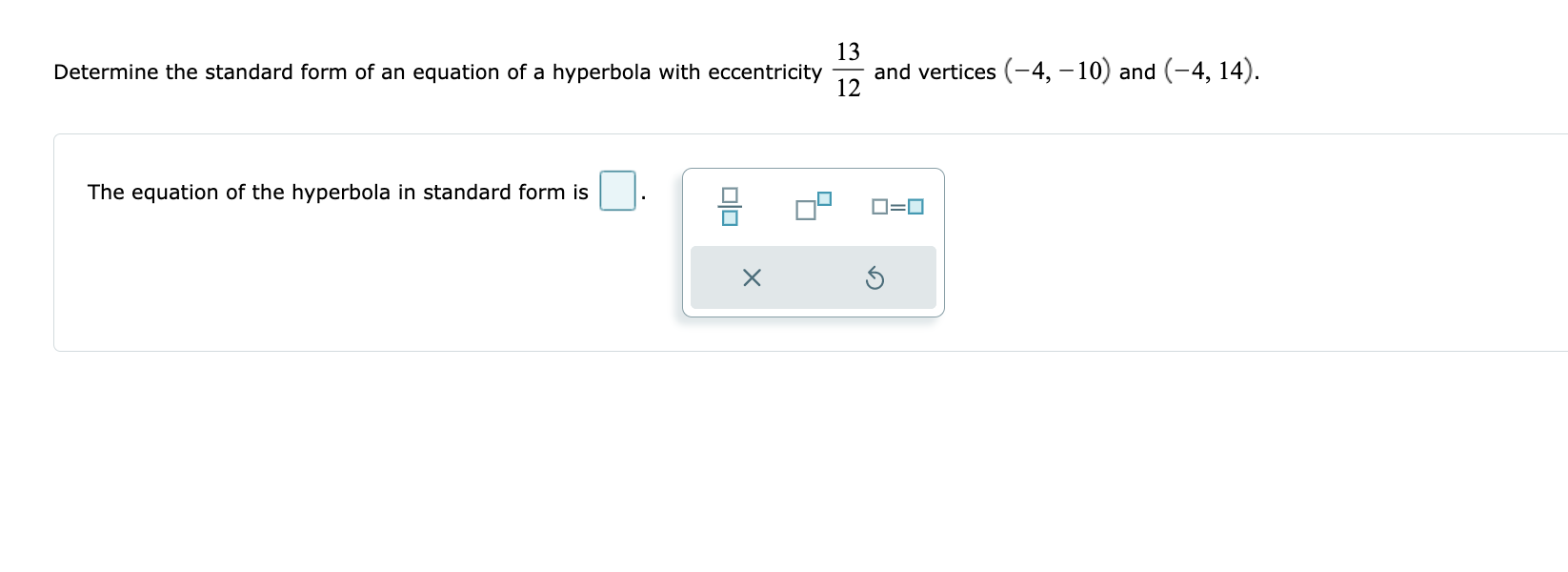Activate the delete (X) control
This screenshot has height=572, width=1568.
coord(751,277)
